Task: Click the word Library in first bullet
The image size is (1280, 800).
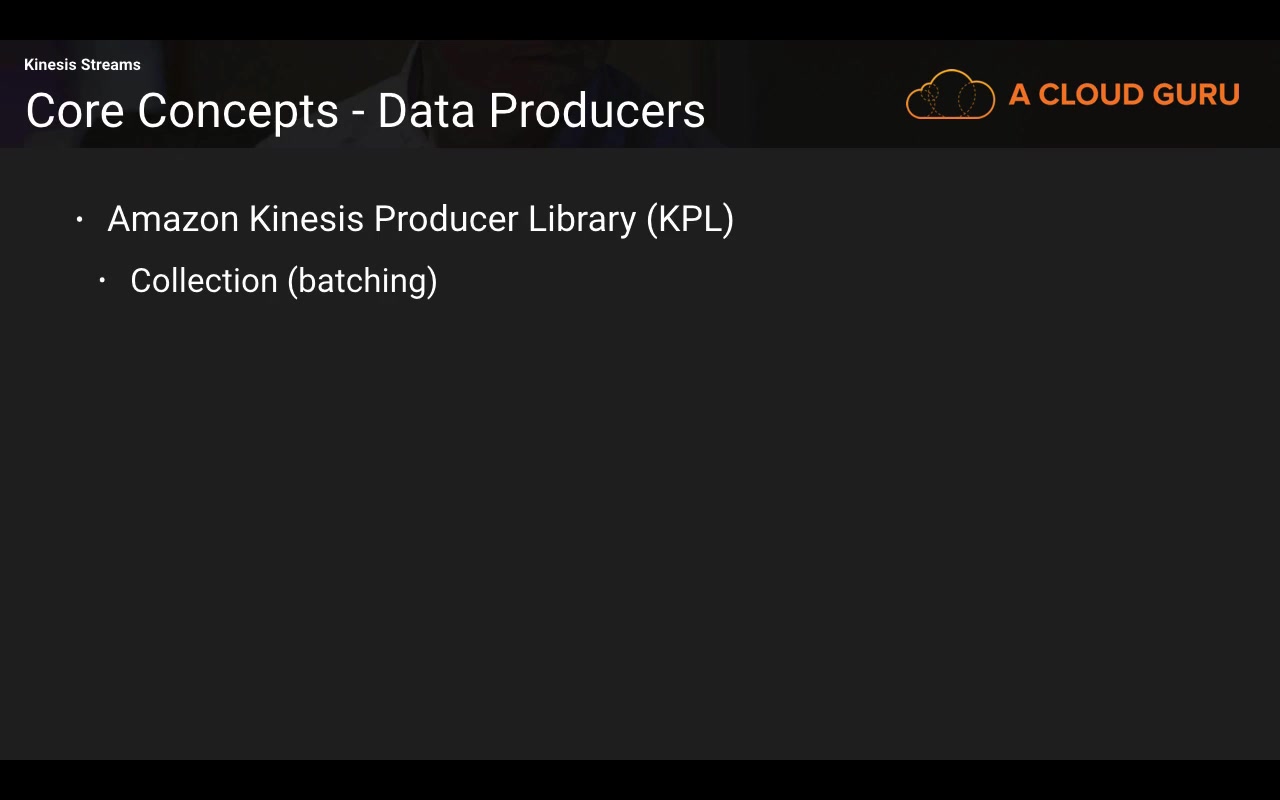Action: pyautogui.click(x=582, y=219)
